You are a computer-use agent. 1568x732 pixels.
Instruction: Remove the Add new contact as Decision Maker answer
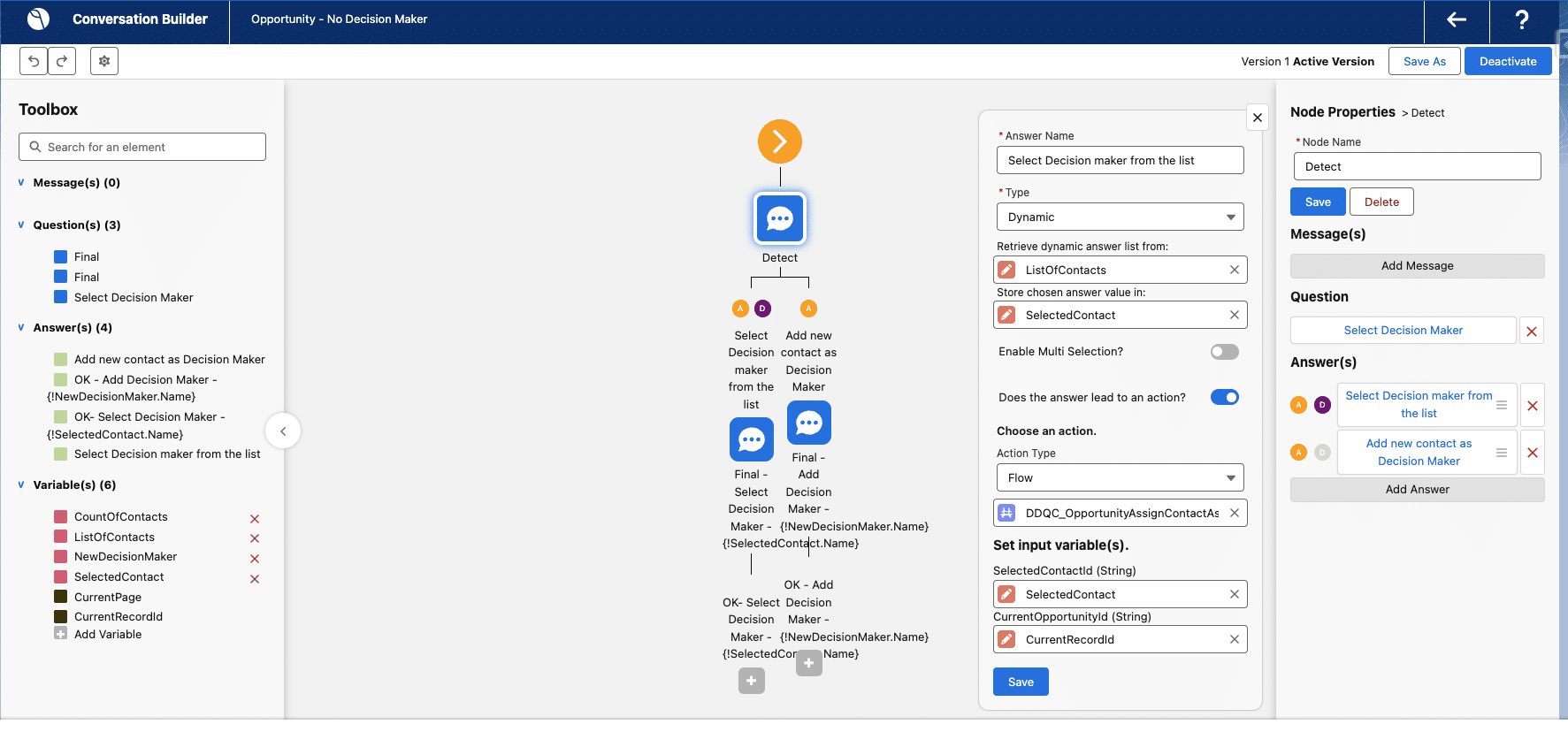(x=1533, y=453)
